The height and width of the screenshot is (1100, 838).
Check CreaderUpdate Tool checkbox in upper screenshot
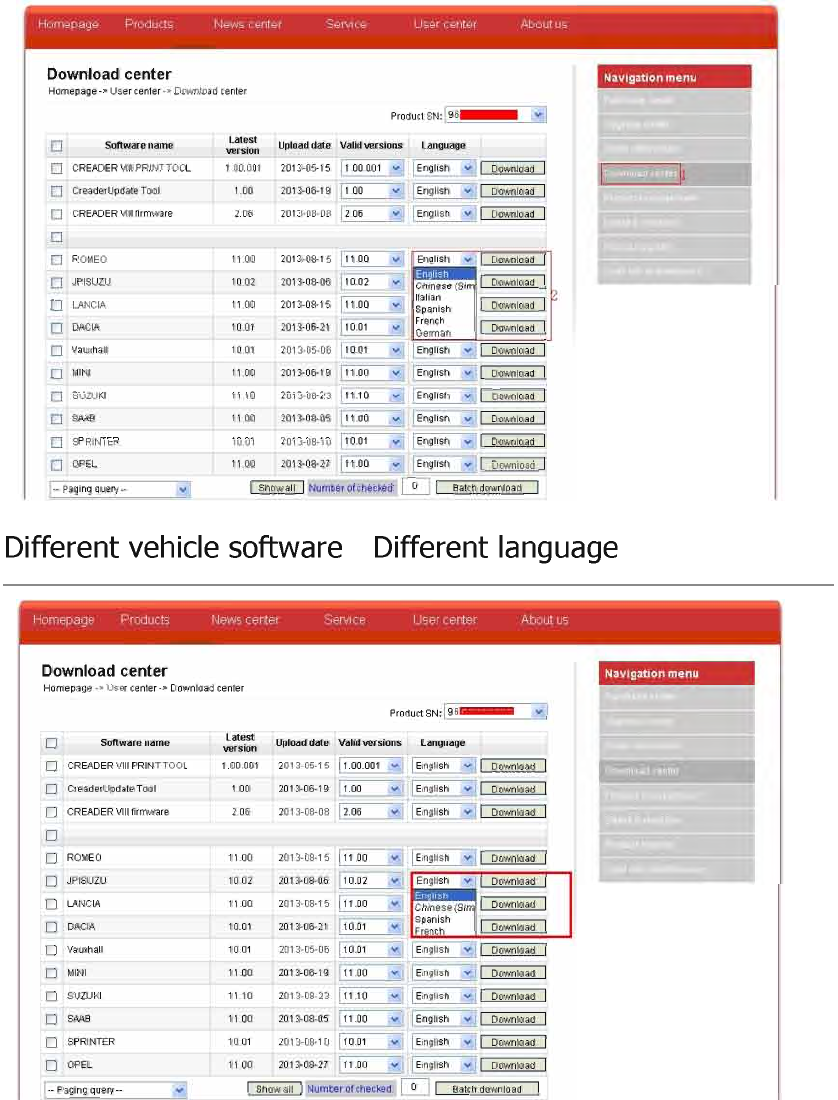click(57, 191)
